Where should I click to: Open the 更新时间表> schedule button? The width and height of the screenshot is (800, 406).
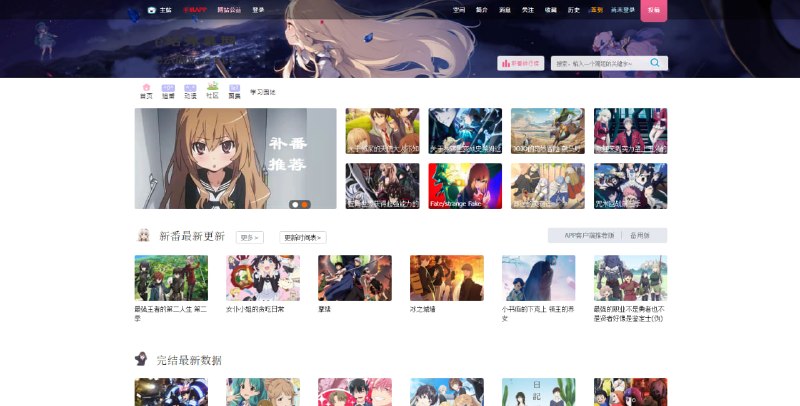303,237
